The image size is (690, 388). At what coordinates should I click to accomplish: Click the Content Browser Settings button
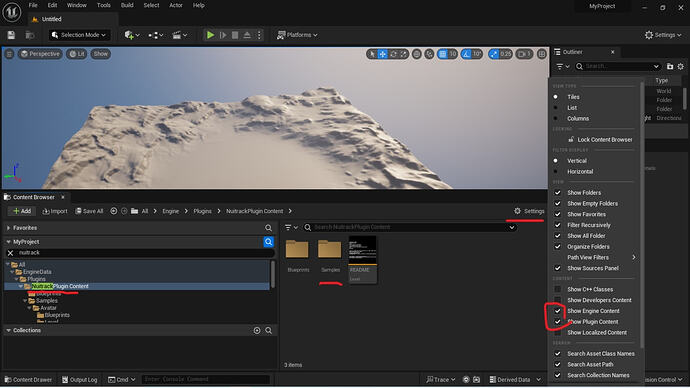529,211
